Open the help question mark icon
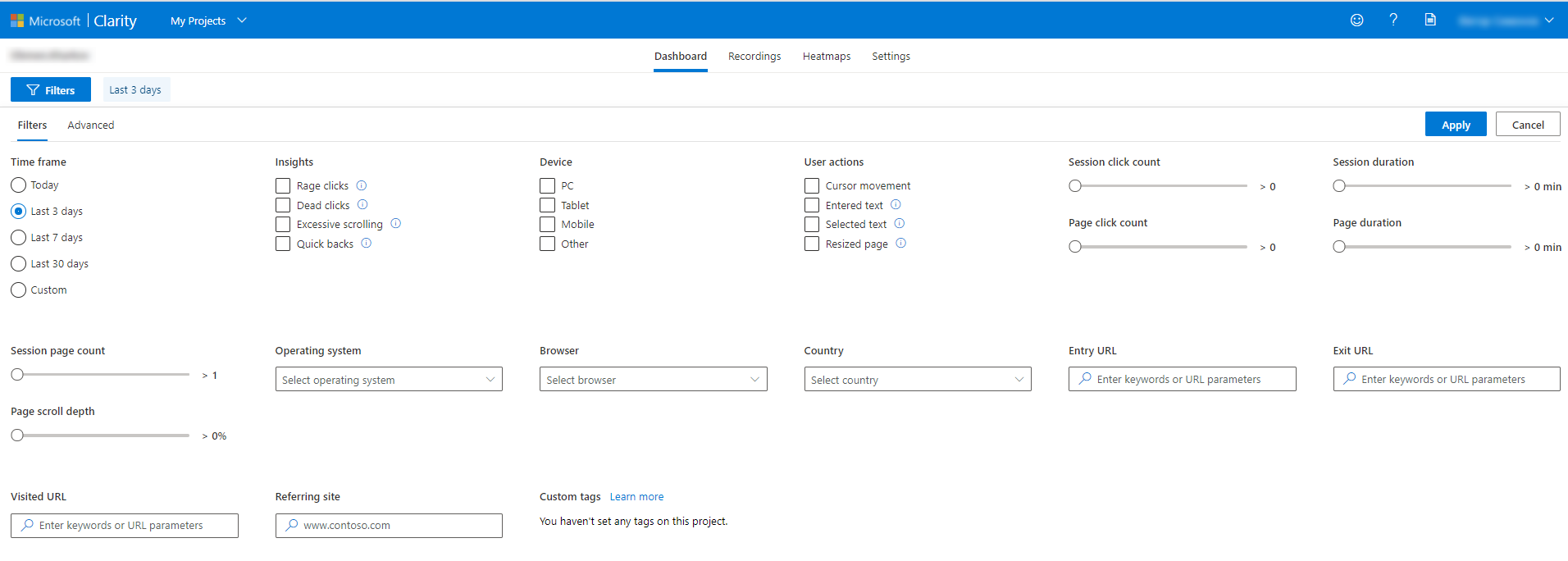 click(1393, 20)
